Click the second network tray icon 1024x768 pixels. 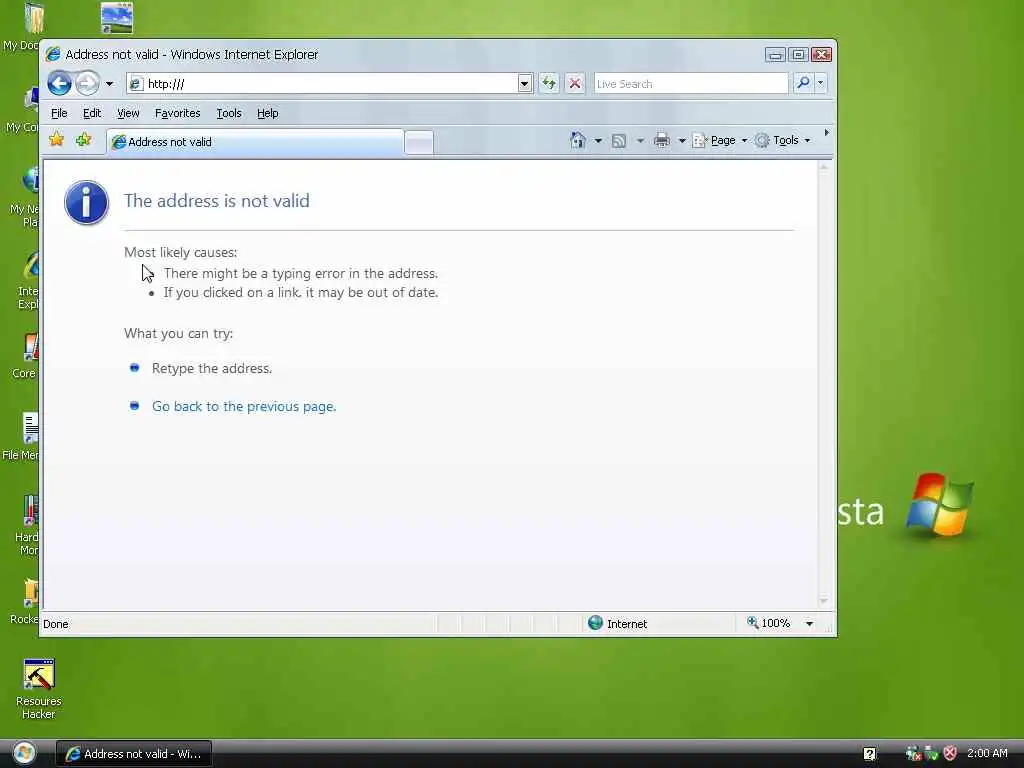931,754
